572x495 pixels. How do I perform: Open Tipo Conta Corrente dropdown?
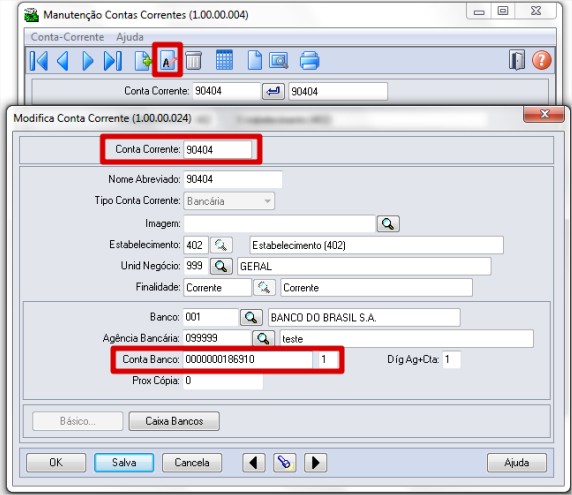[229, 201]
